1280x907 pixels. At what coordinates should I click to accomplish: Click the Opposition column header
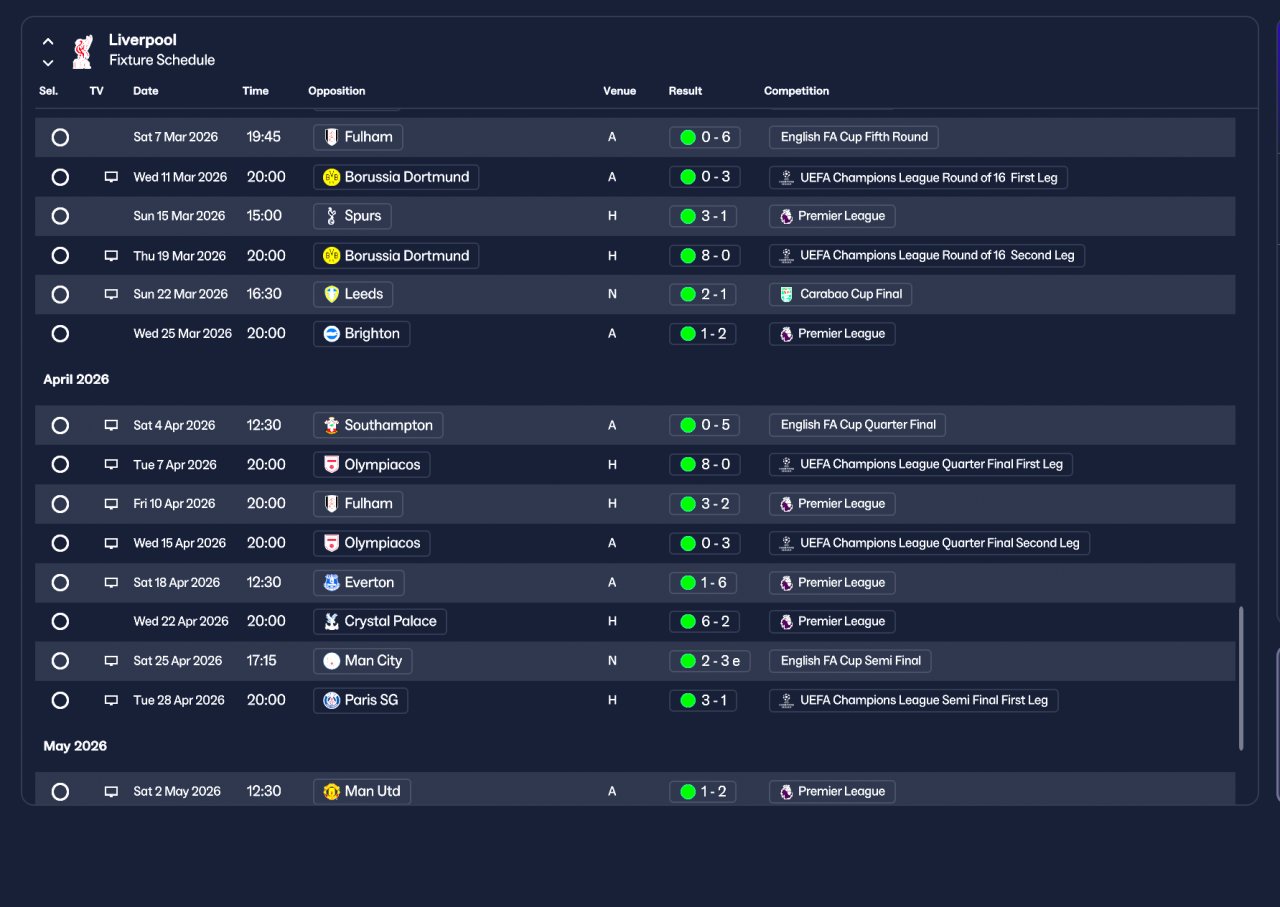point(337,91)
